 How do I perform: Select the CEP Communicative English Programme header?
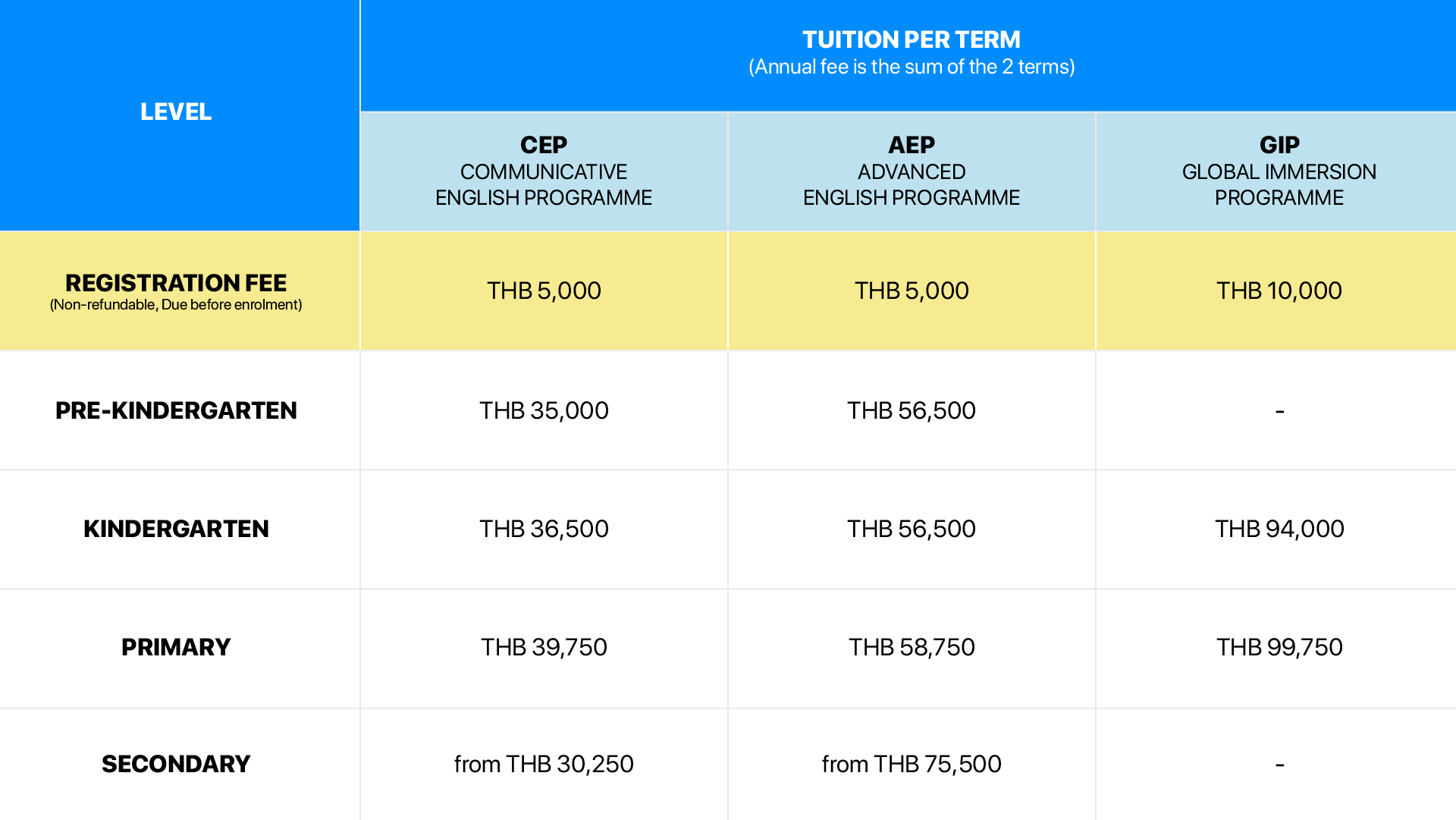click(x=543, y=171)
